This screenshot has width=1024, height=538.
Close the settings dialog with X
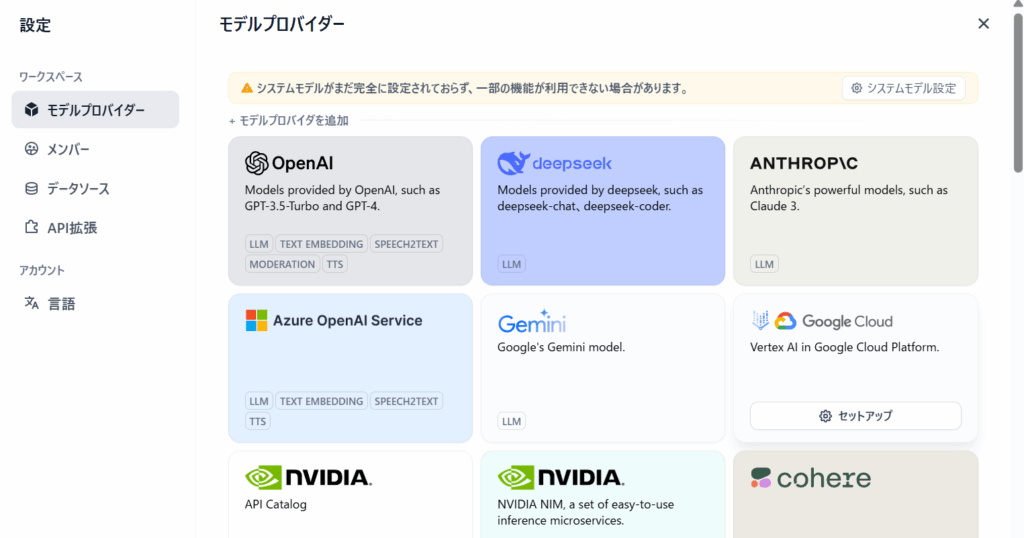(983, 24)
